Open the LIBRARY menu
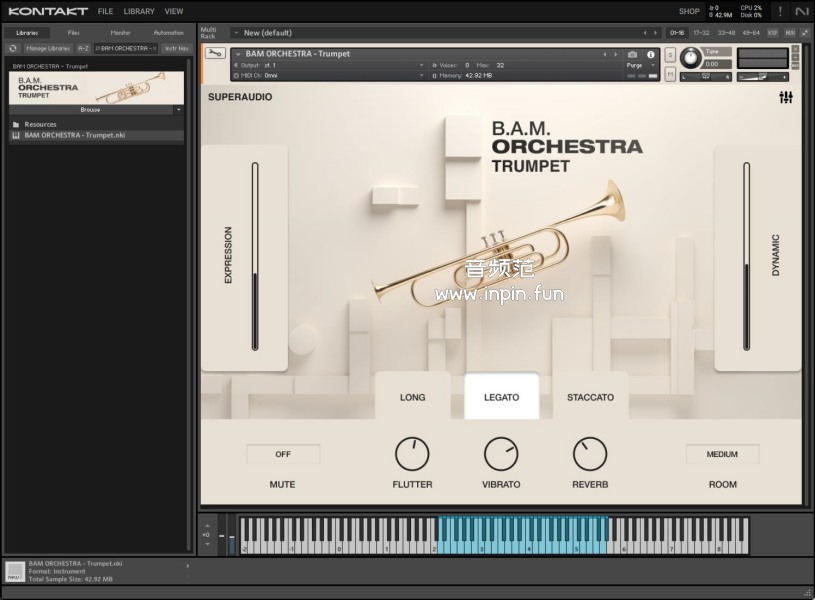 pos(139,11)
